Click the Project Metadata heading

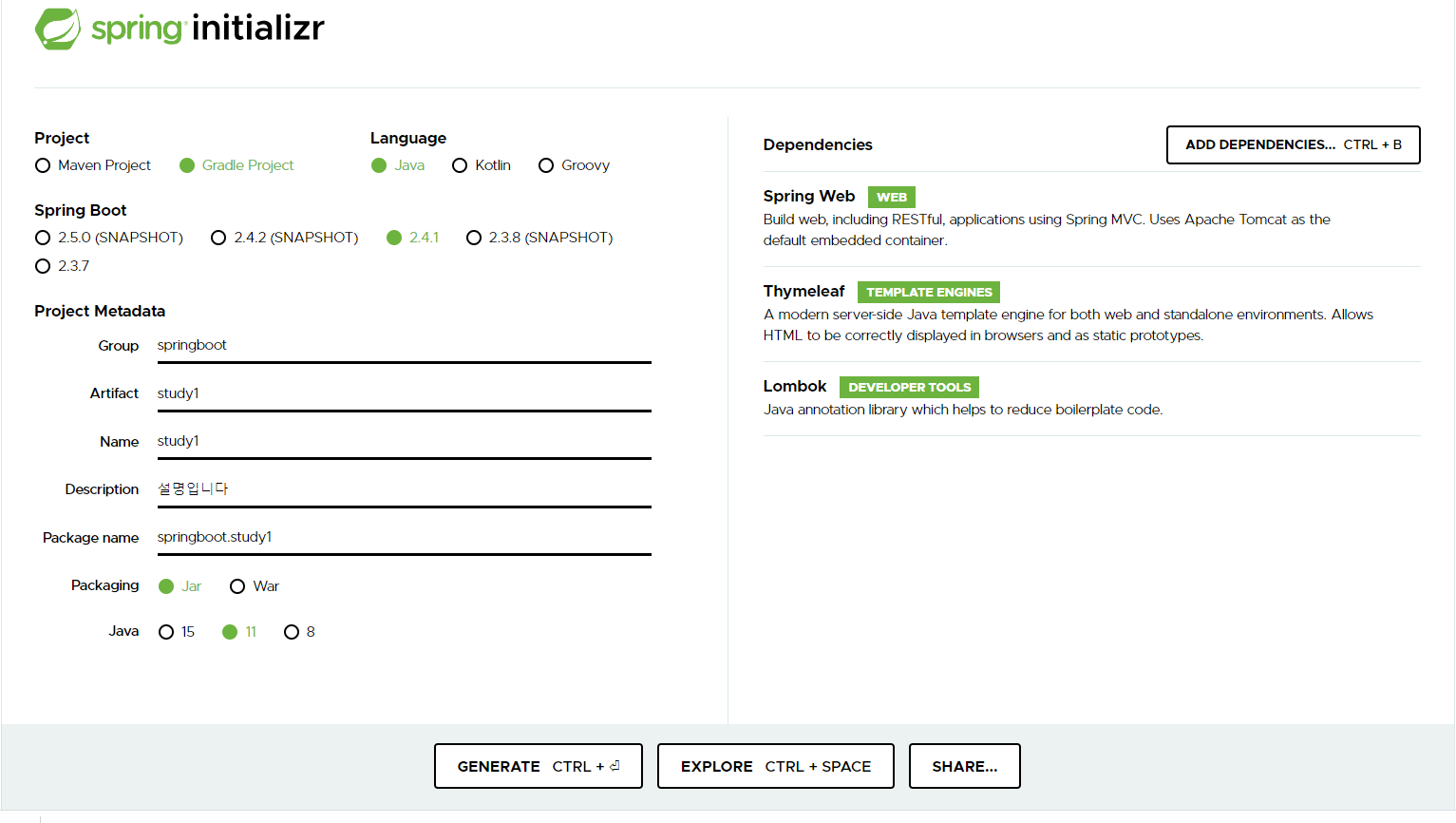(100, 311)
